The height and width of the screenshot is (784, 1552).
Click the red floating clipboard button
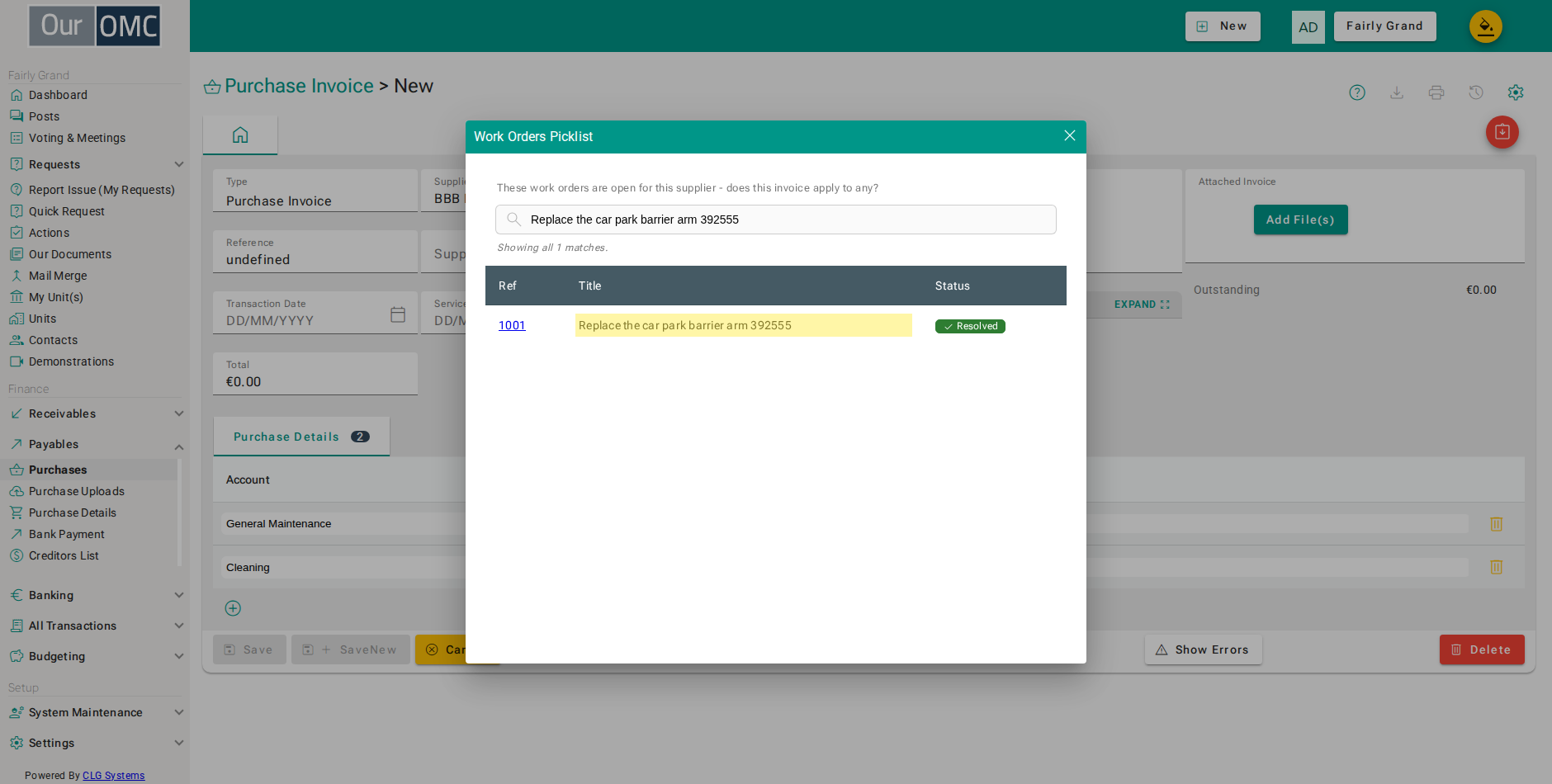pyautogui.click(x=1502, y=132)
